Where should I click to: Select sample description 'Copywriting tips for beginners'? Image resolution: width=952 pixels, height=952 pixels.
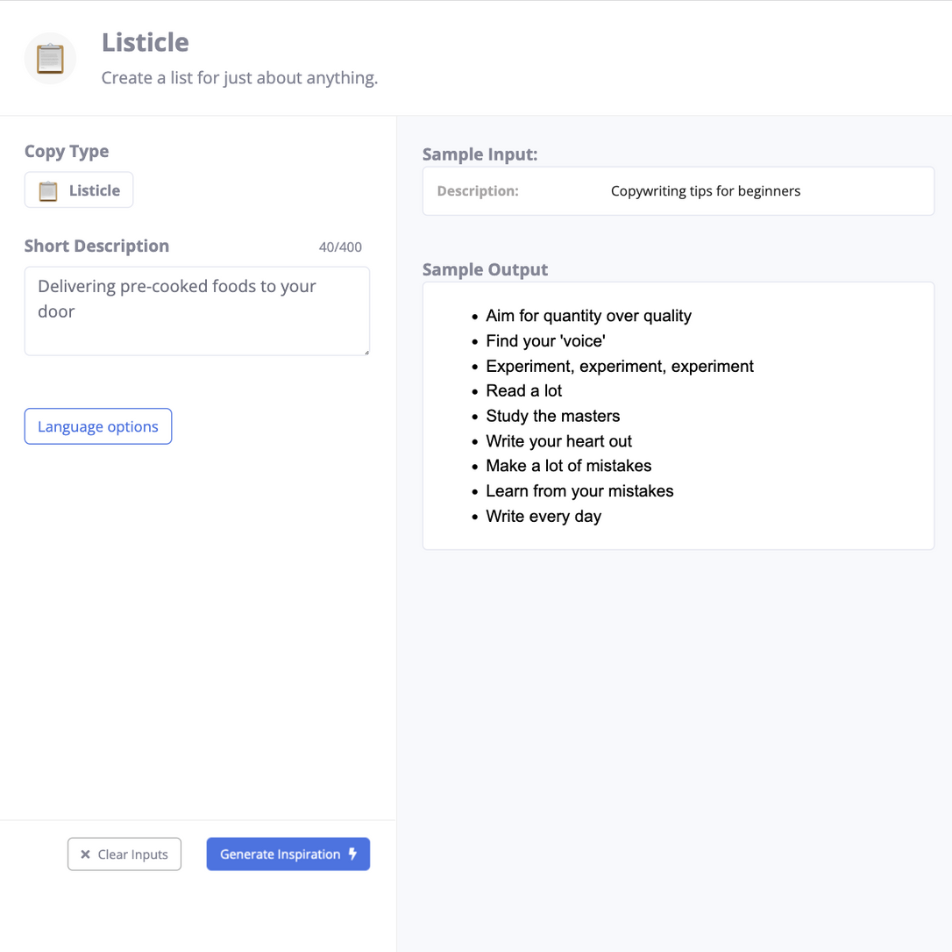click(x=706, y=191)
